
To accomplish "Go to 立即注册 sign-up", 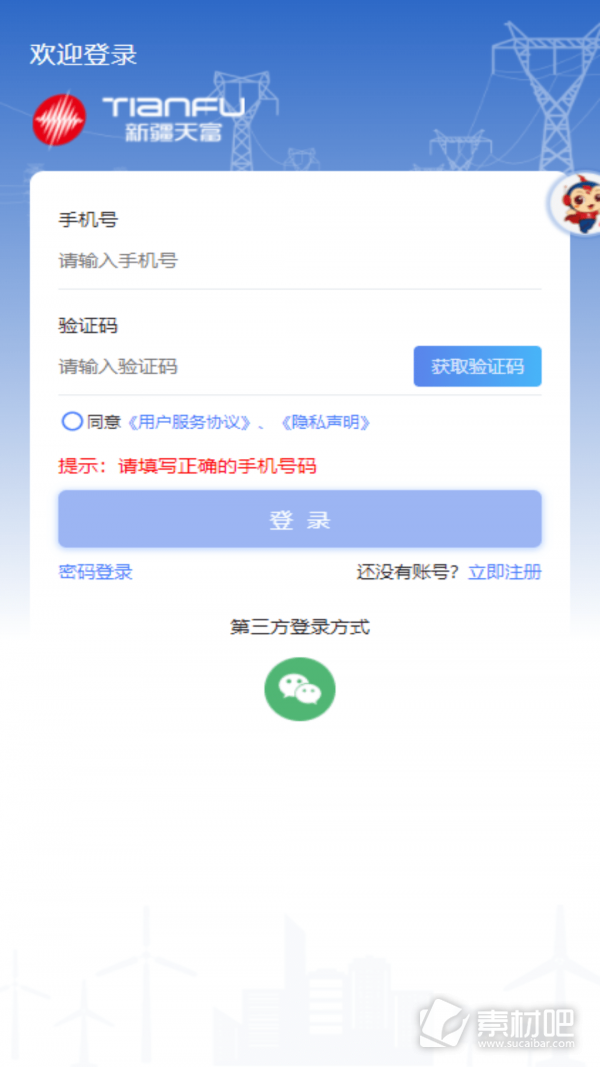I will pos(505,572).
